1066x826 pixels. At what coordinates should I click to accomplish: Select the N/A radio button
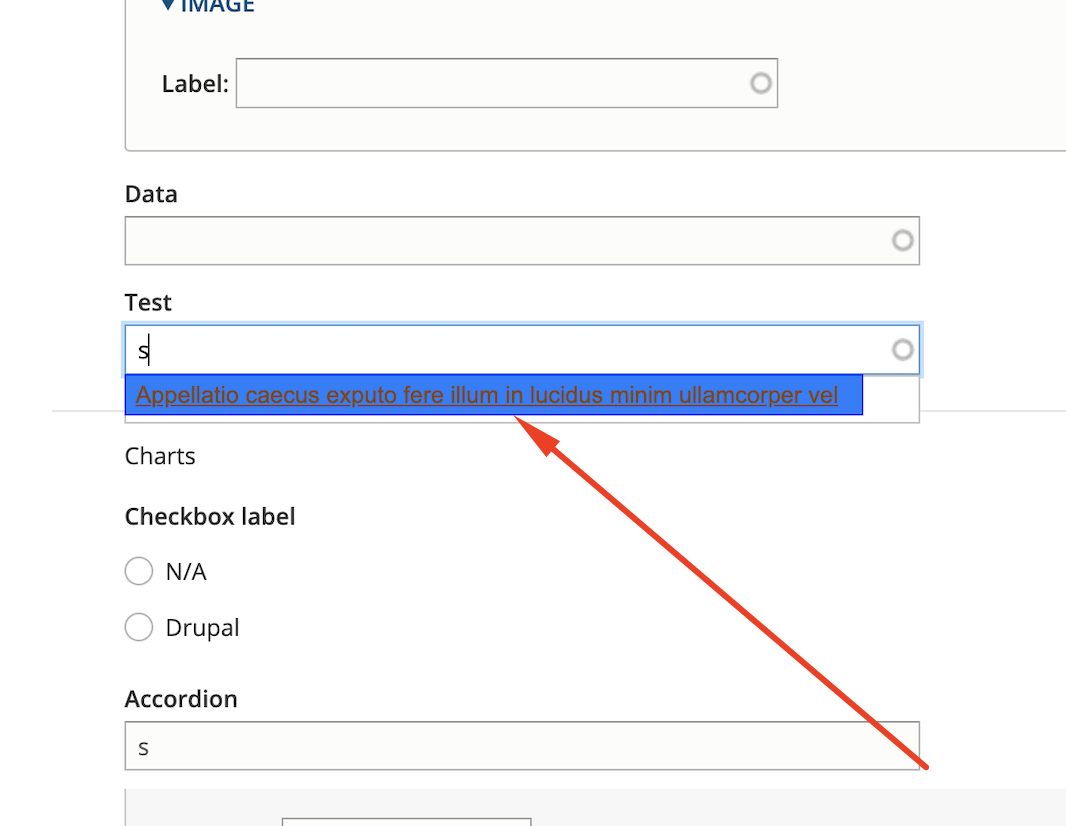coord(138,572)
